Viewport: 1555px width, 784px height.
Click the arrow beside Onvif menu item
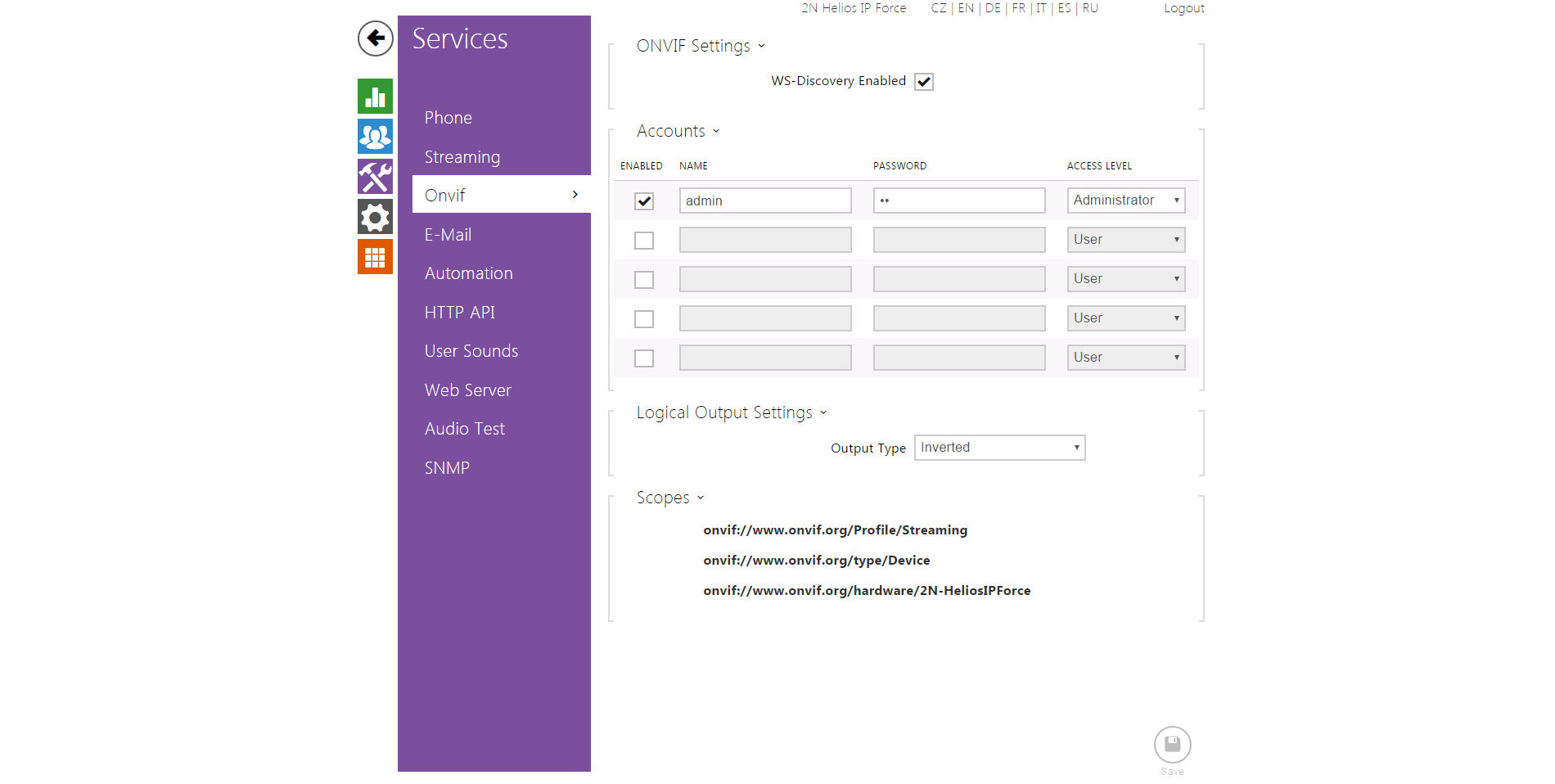pyautogui.click(x=575, y=195)
